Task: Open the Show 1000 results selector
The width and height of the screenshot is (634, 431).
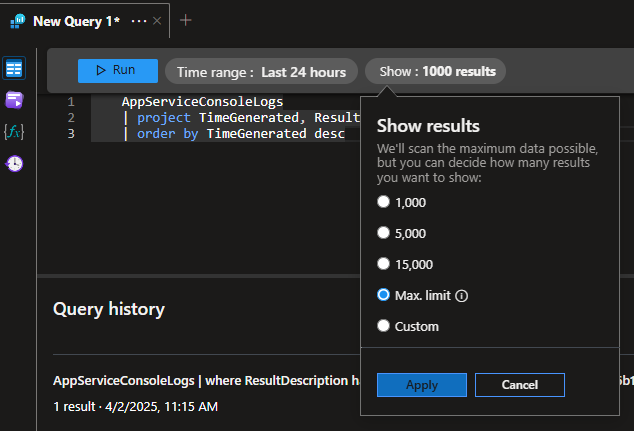Action: (x=435, y=72)
